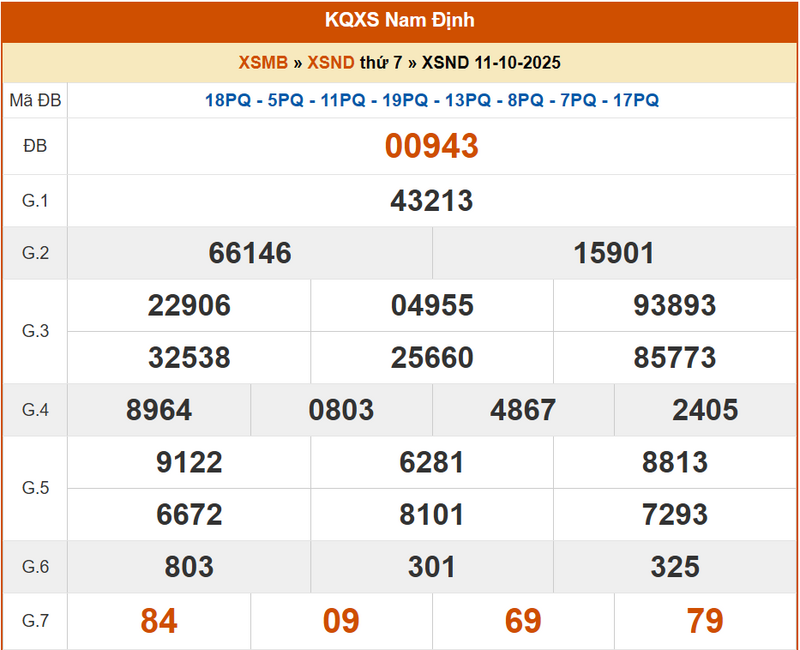Click the special prize codes row 18PQ - 5PQ
800x650 pixels.
coord(432,100)
